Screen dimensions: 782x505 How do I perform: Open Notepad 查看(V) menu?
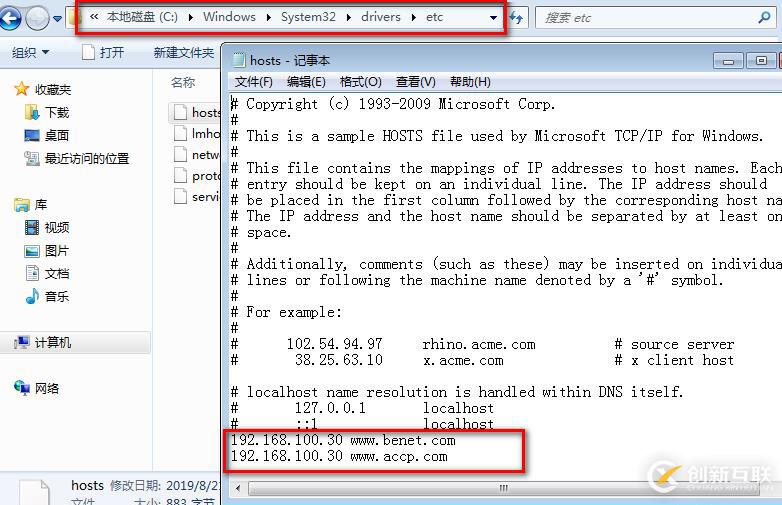(415, 82)
